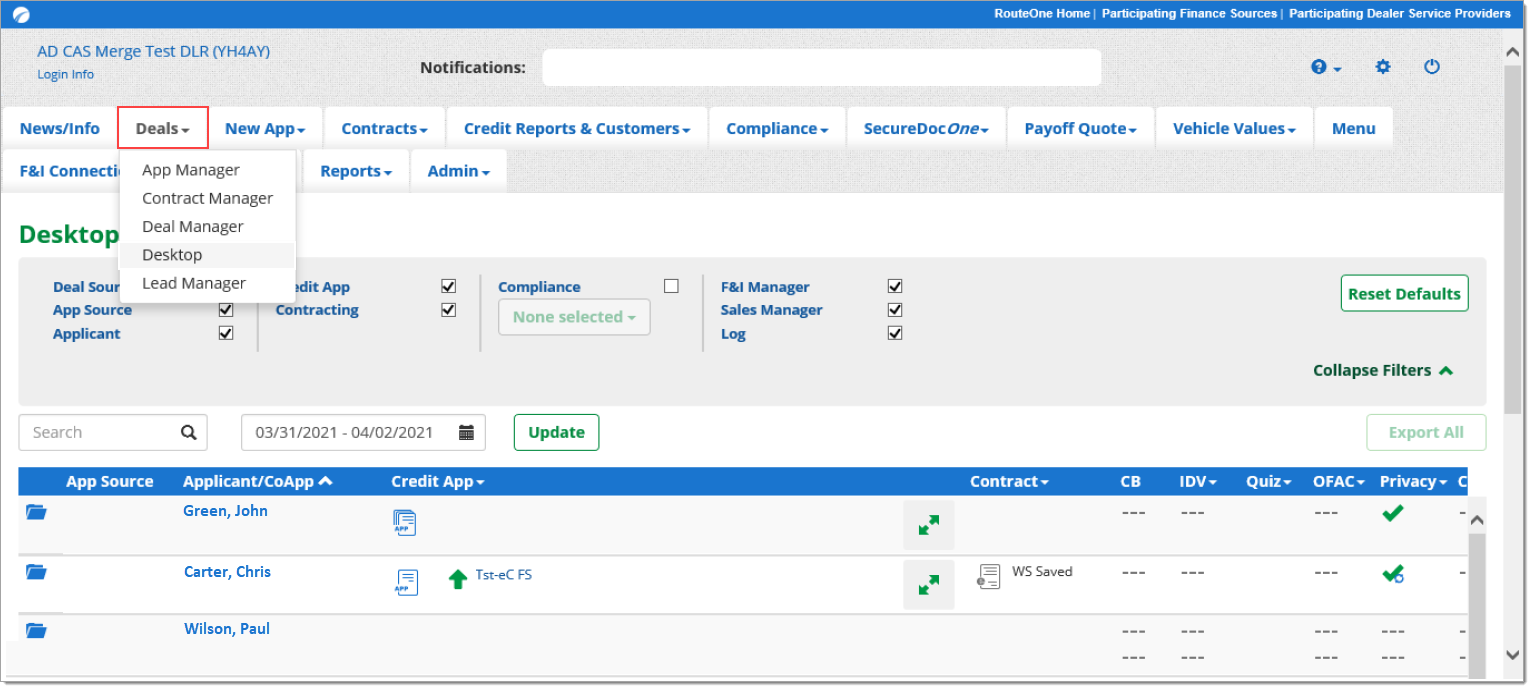Viewport: 1531px width, 689px height.
Task: Click the Reset Defaults button
Action: click(x=1404, y=293)
